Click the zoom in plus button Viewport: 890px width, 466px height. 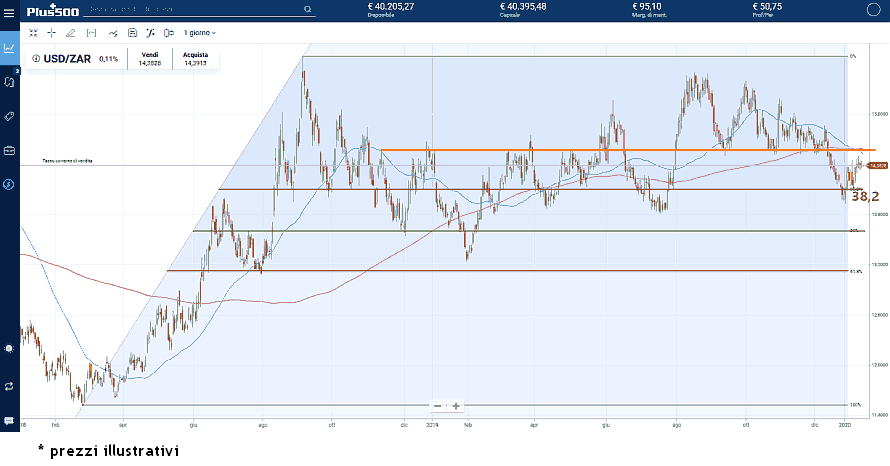click(x=456, y=406)
